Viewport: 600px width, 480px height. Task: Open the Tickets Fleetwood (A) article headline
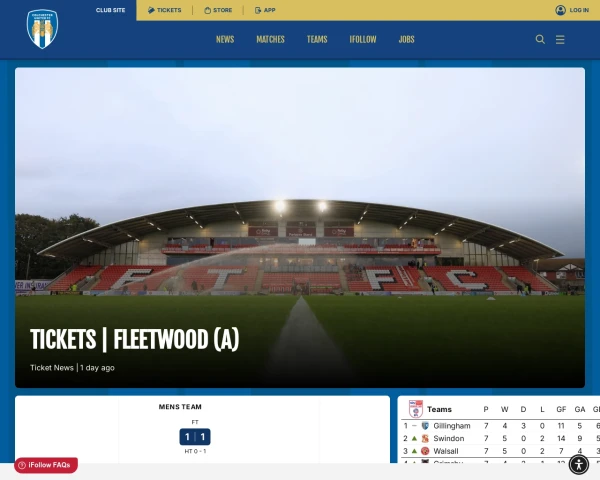point(135,340)
